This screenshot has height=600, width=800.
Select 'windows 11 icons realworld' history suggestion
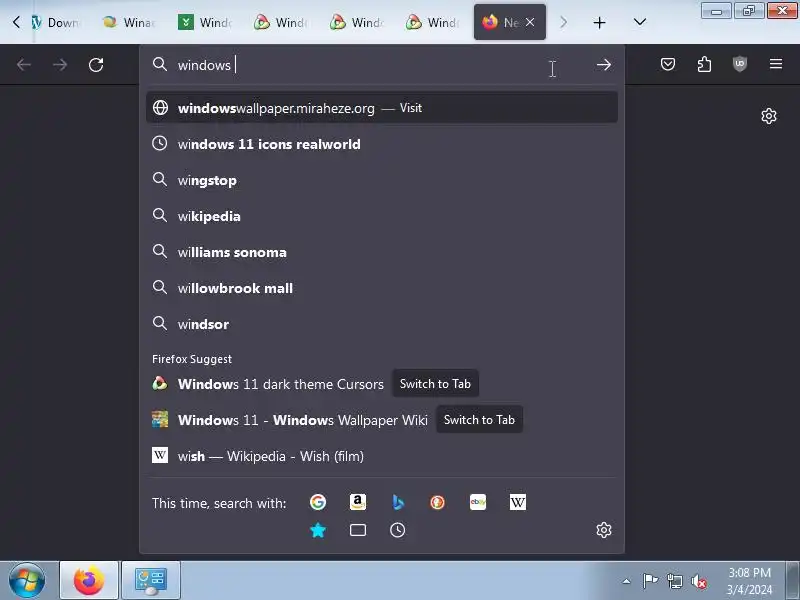382,144
